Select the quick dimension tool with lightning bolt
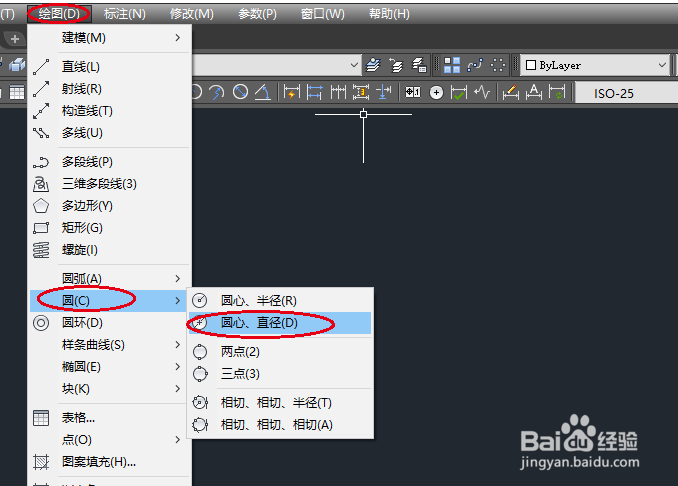Screen dimensions: 678x486 tap(291, 92)
